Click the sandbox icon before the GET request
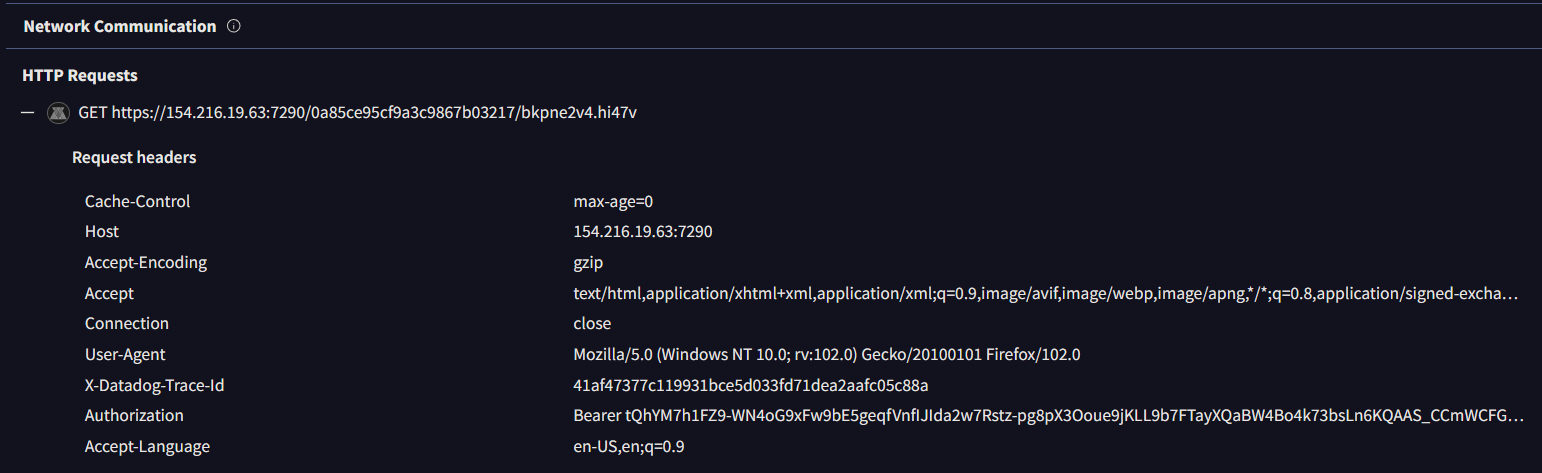Viewport: 1542px width, 473px height. point(58,113)
